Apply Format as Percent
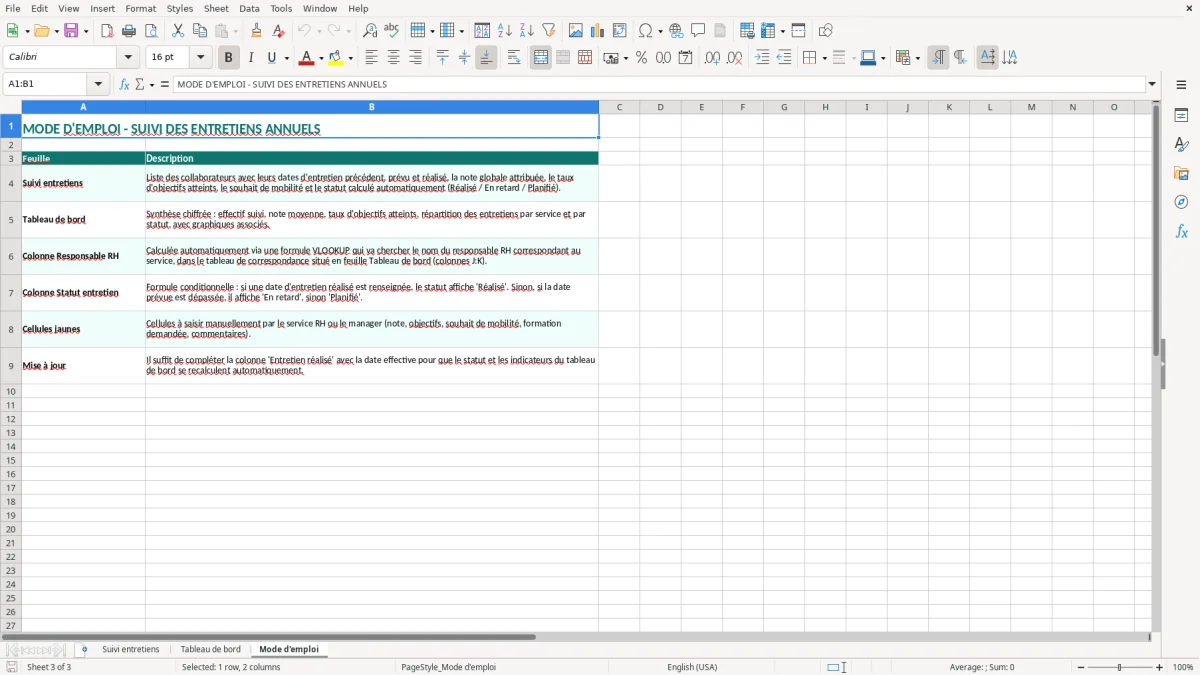 click(641, 58)
